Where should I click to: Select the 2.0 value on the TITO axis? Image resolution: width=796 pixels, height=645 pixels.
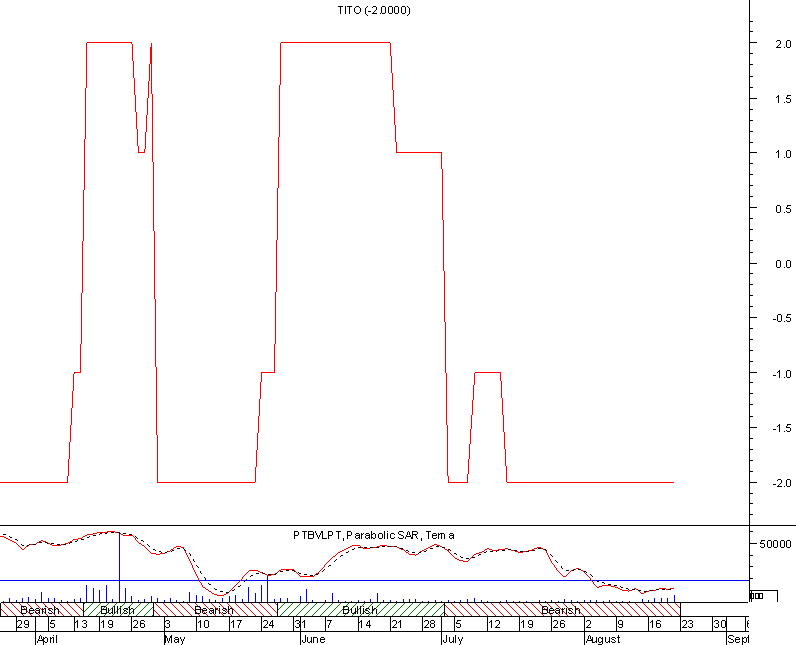(783, 44)
